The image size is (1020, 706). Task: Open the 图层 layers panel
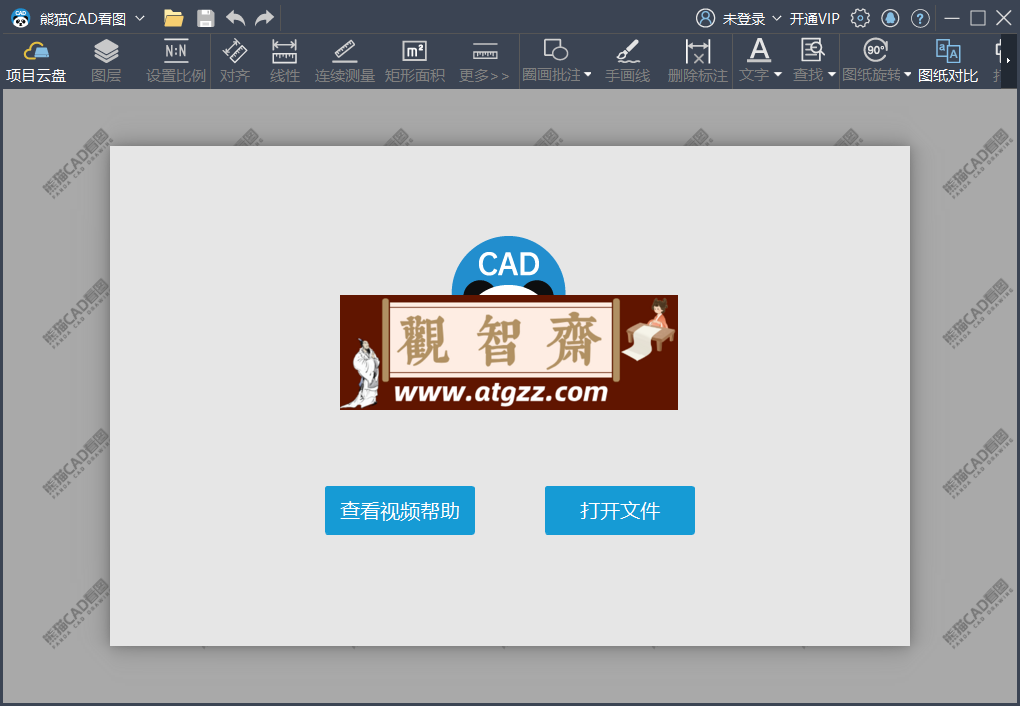point(106,62)
